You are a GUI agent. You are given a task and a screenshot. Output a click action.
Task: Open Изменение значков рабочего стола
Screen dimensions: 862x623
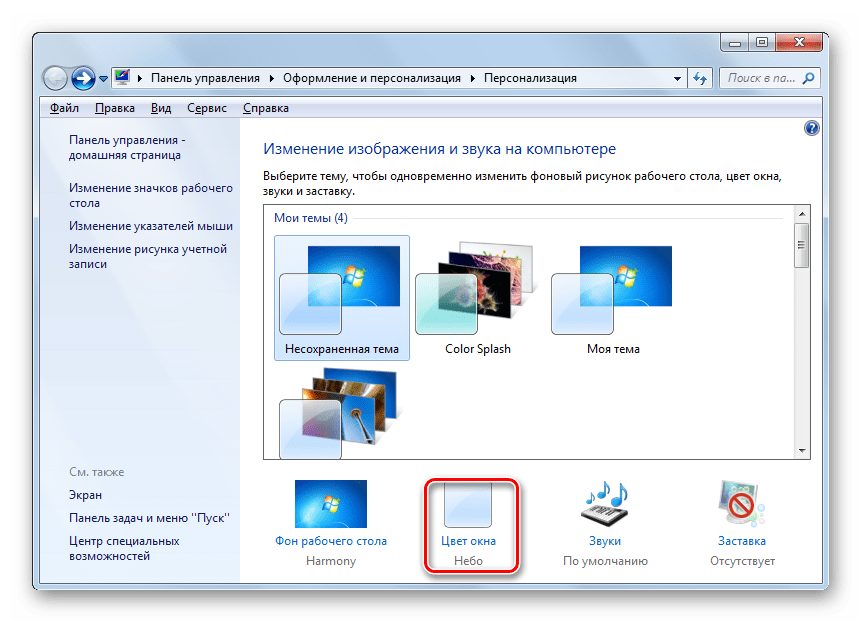click(x=151, y=195)
